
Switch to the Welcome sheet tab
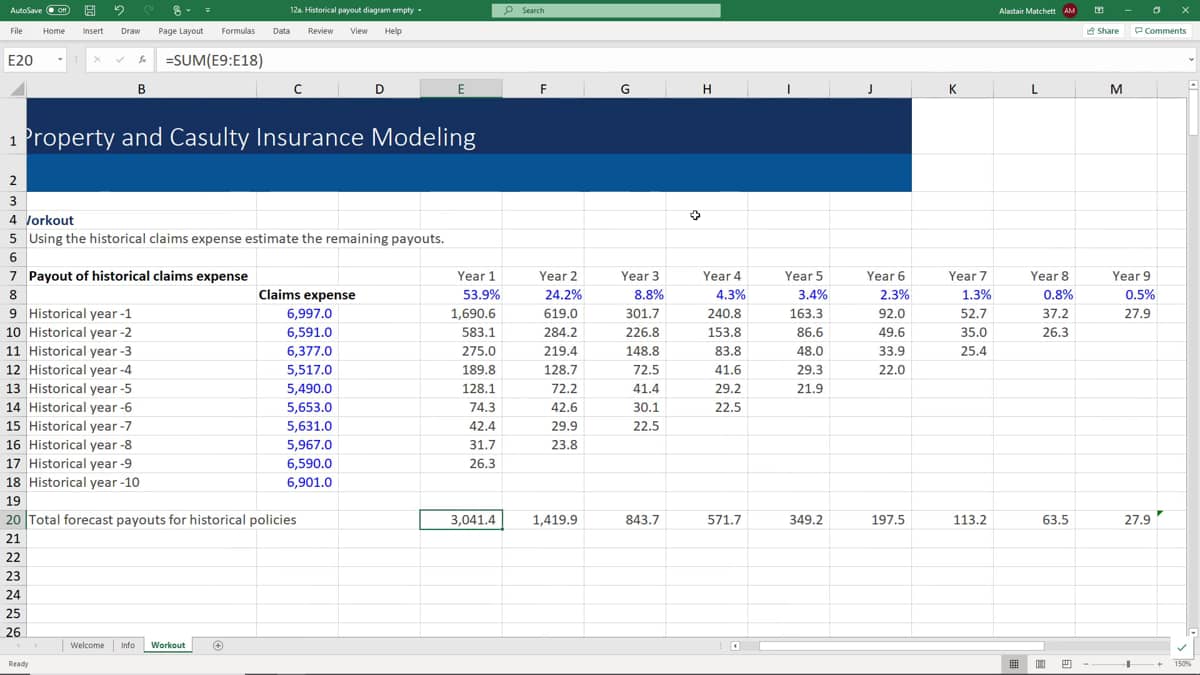(87, 645)
